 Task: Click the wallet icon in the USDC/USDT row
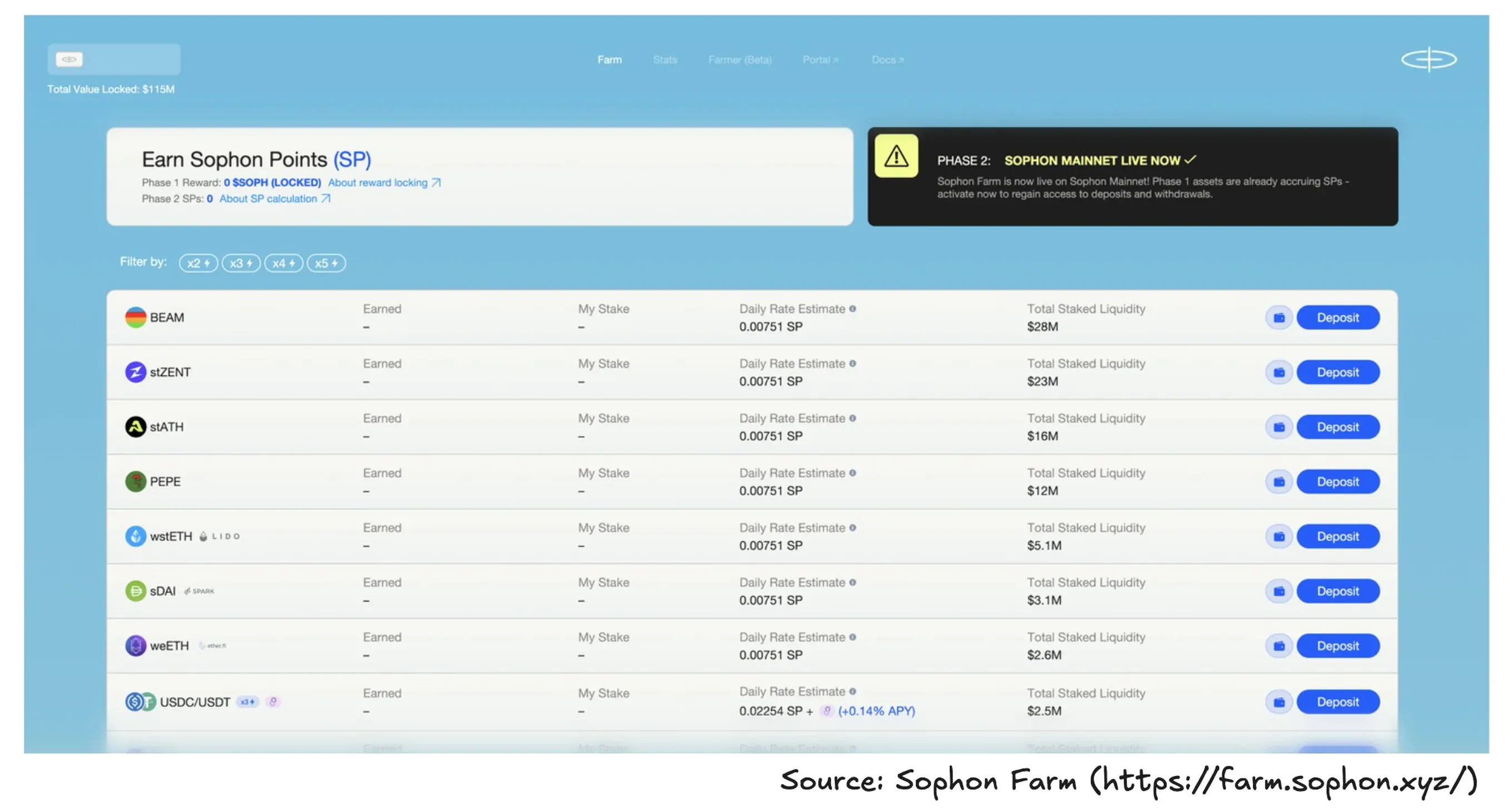pos(1278,702)
